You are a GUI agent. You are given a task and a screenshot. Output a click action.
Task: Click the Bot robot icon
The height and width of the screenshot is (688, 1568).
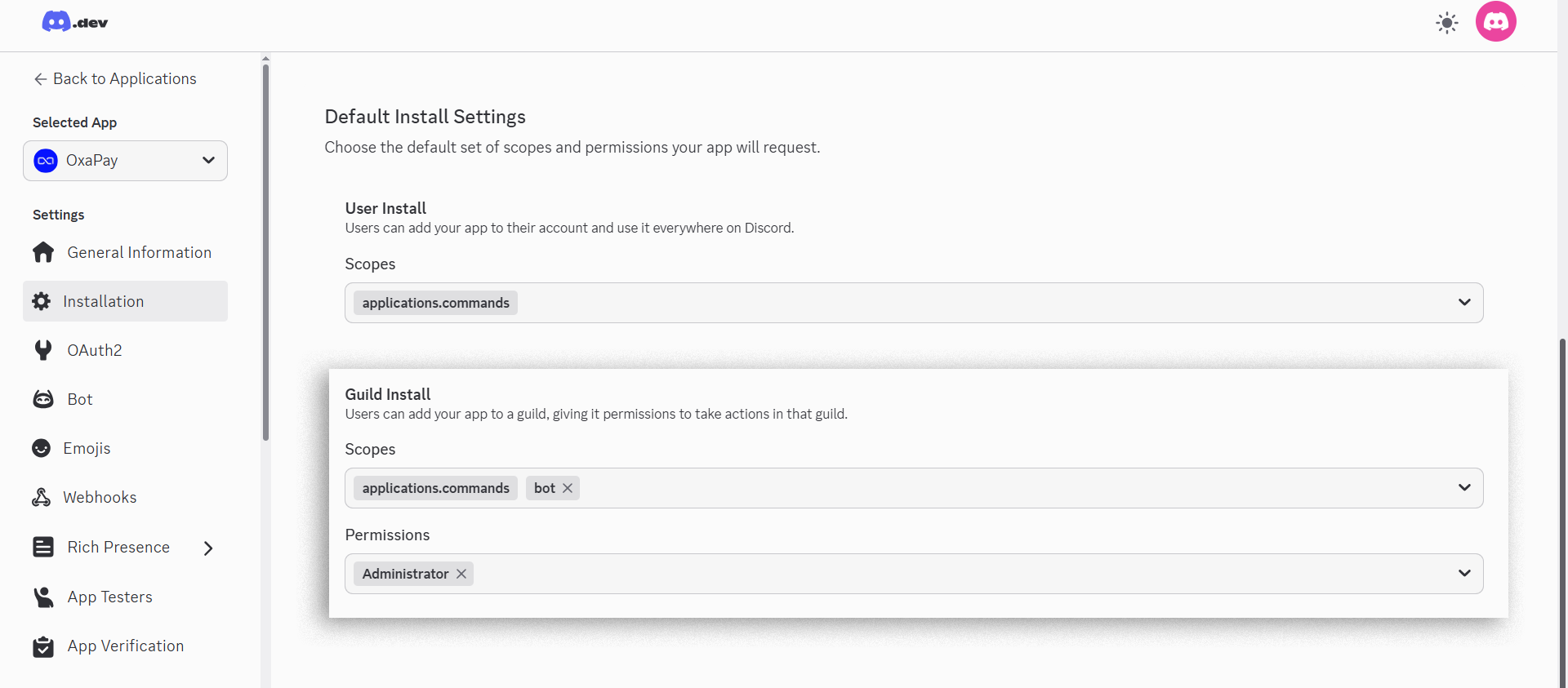[x=43, y=399]
